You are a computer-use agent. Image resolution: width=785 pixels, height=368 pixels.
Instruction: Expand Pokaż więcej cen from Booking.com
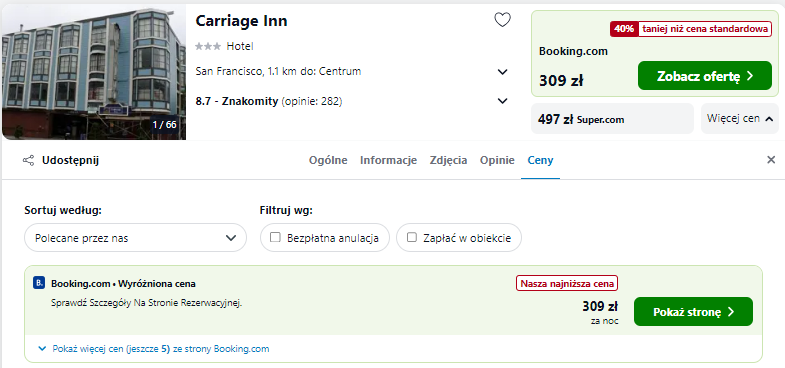coord(154,349)
